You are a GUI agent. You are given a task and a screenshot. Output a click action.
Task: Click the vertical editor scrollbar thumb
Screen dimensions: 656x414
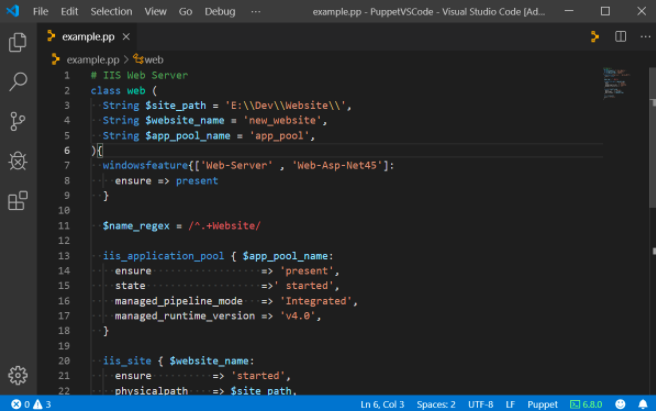click(652, 137)
